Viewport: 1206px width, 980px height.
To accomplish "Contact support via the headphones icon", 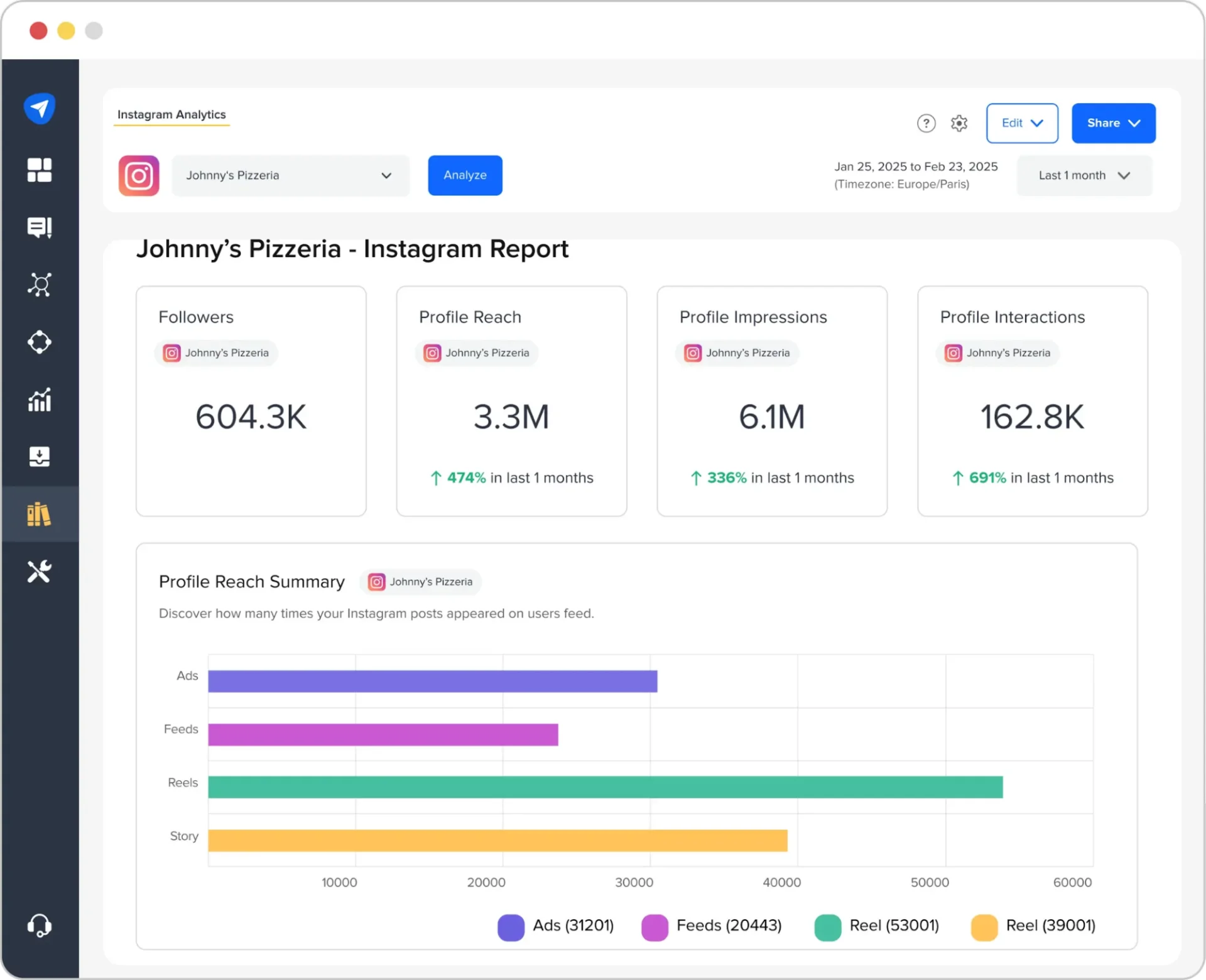I will point(39,926).
